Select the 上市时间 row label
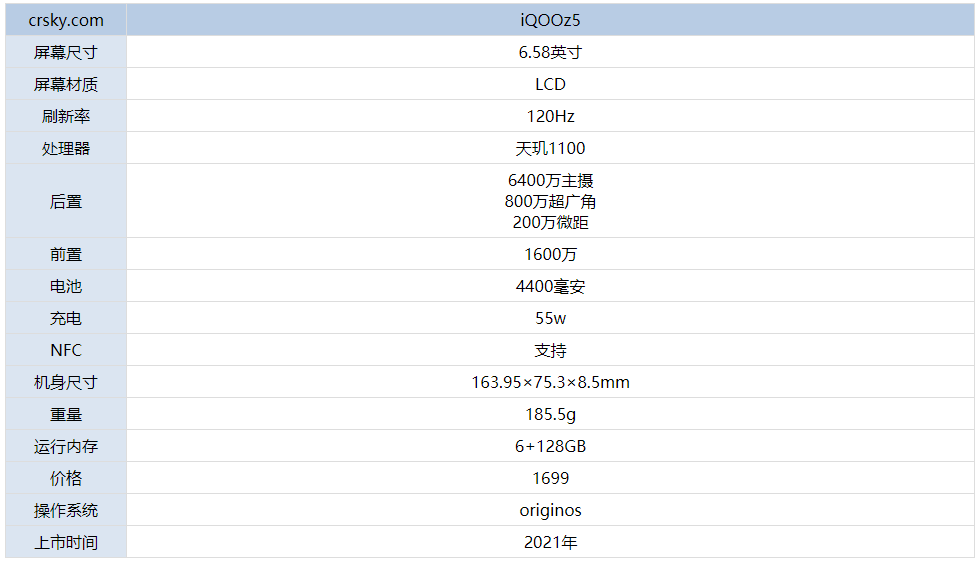979x566 pixels. point(66,542)
